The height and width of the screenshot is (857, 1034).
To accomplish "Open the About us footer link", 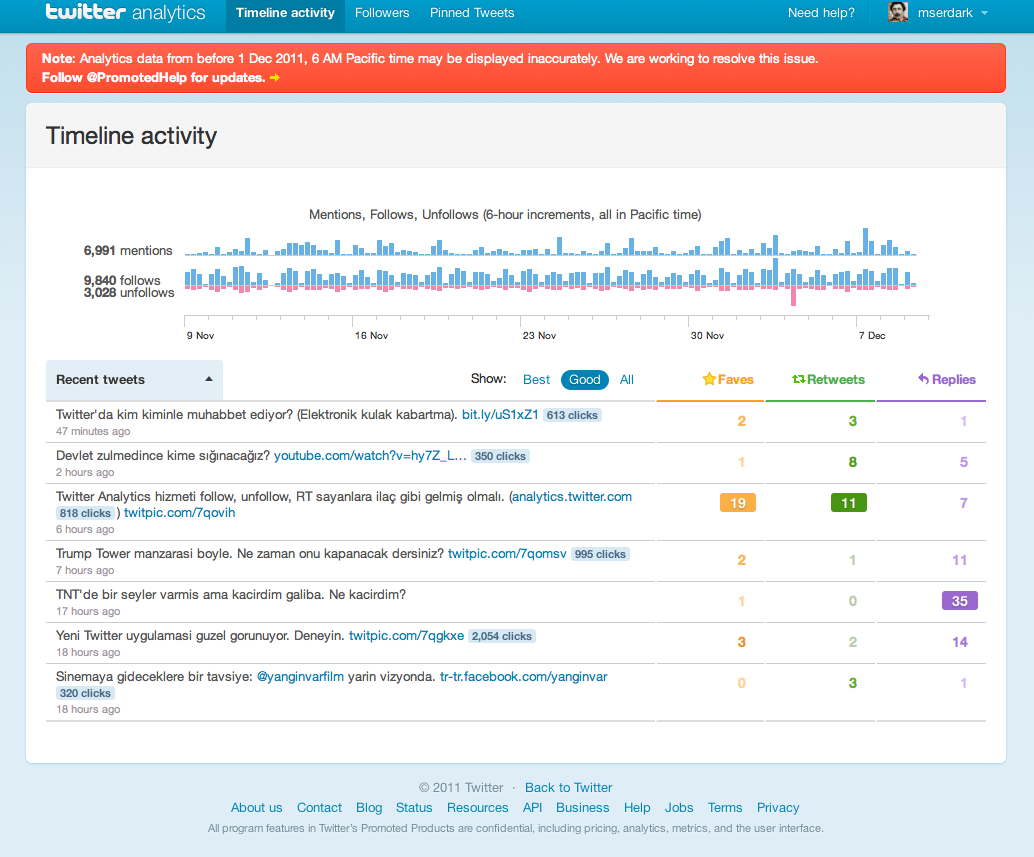I will coord(257,808).
